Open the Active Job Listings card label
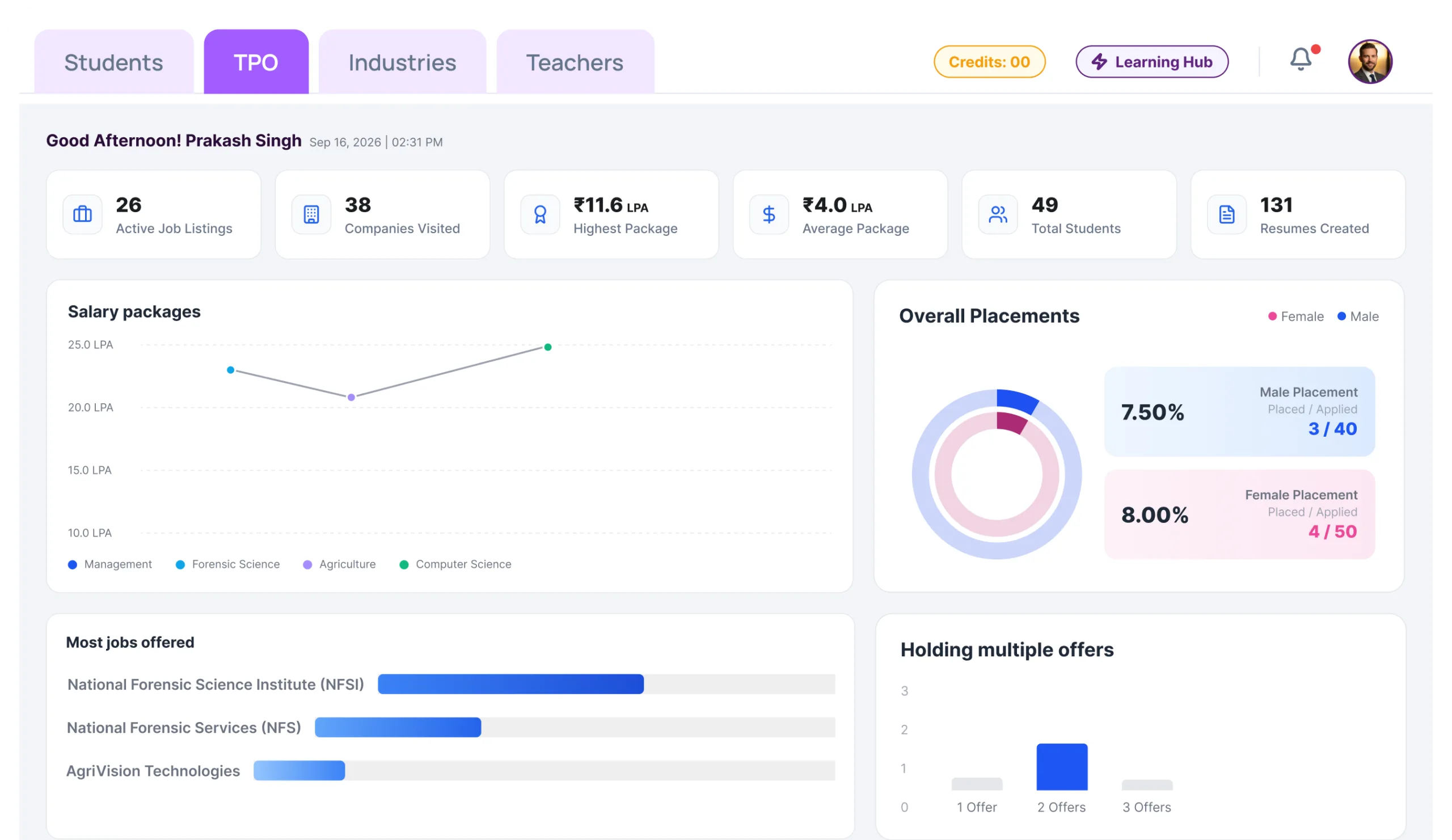1452x840 pixels. pos(174,228)
